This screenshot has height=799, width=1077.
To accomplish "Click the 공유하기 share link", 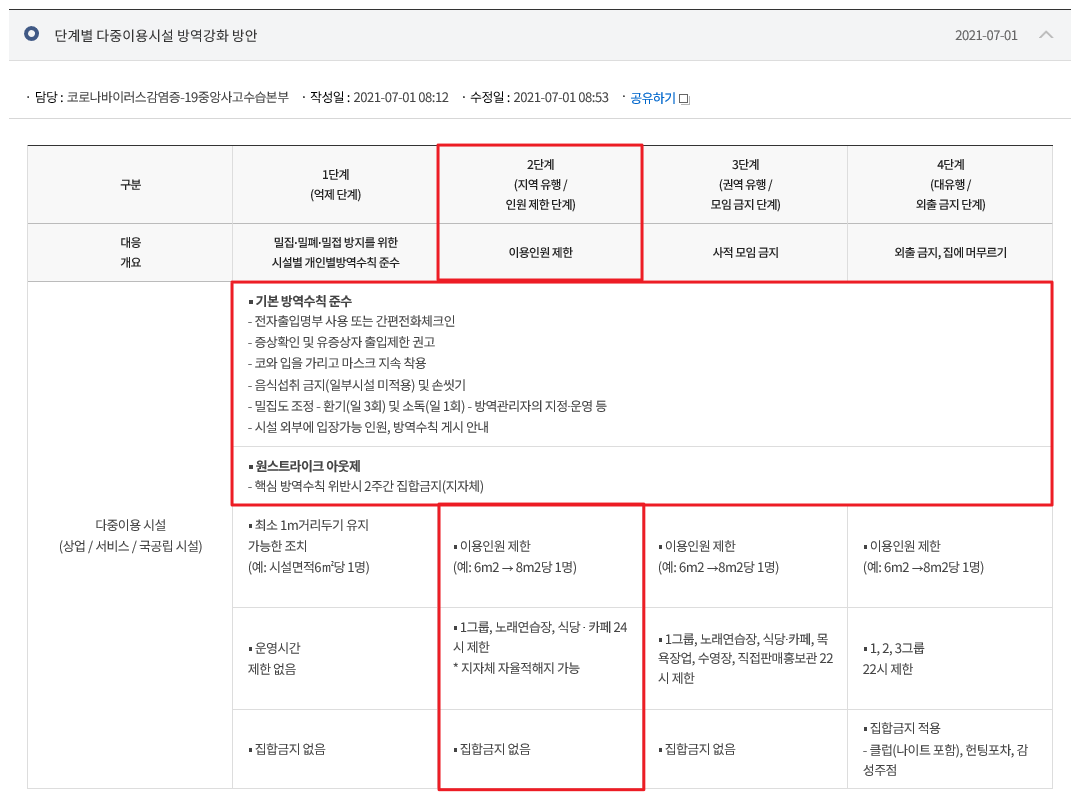I will 652,98.
